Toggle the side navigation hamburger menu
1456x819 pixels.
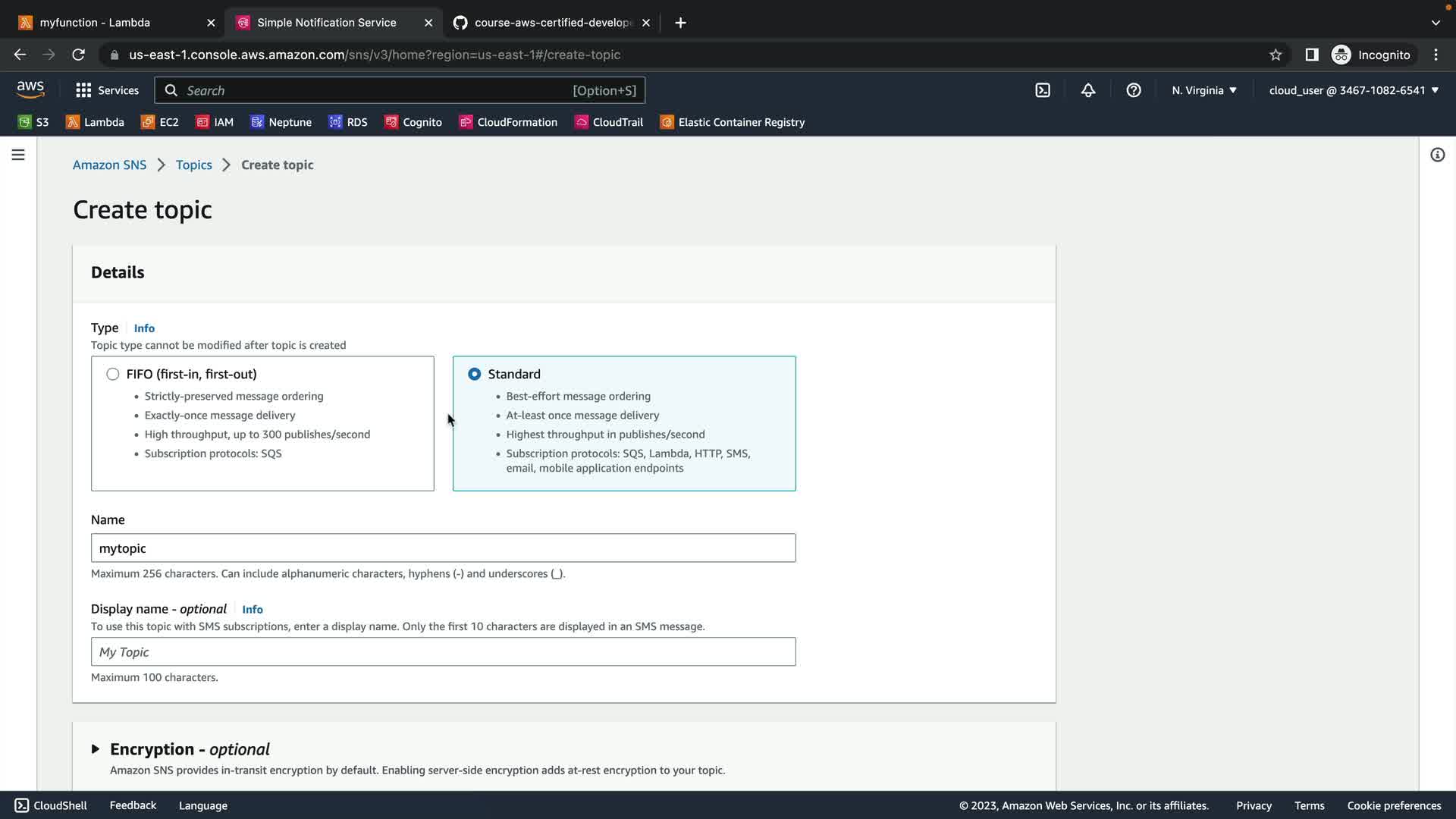(x=18, y=155)
